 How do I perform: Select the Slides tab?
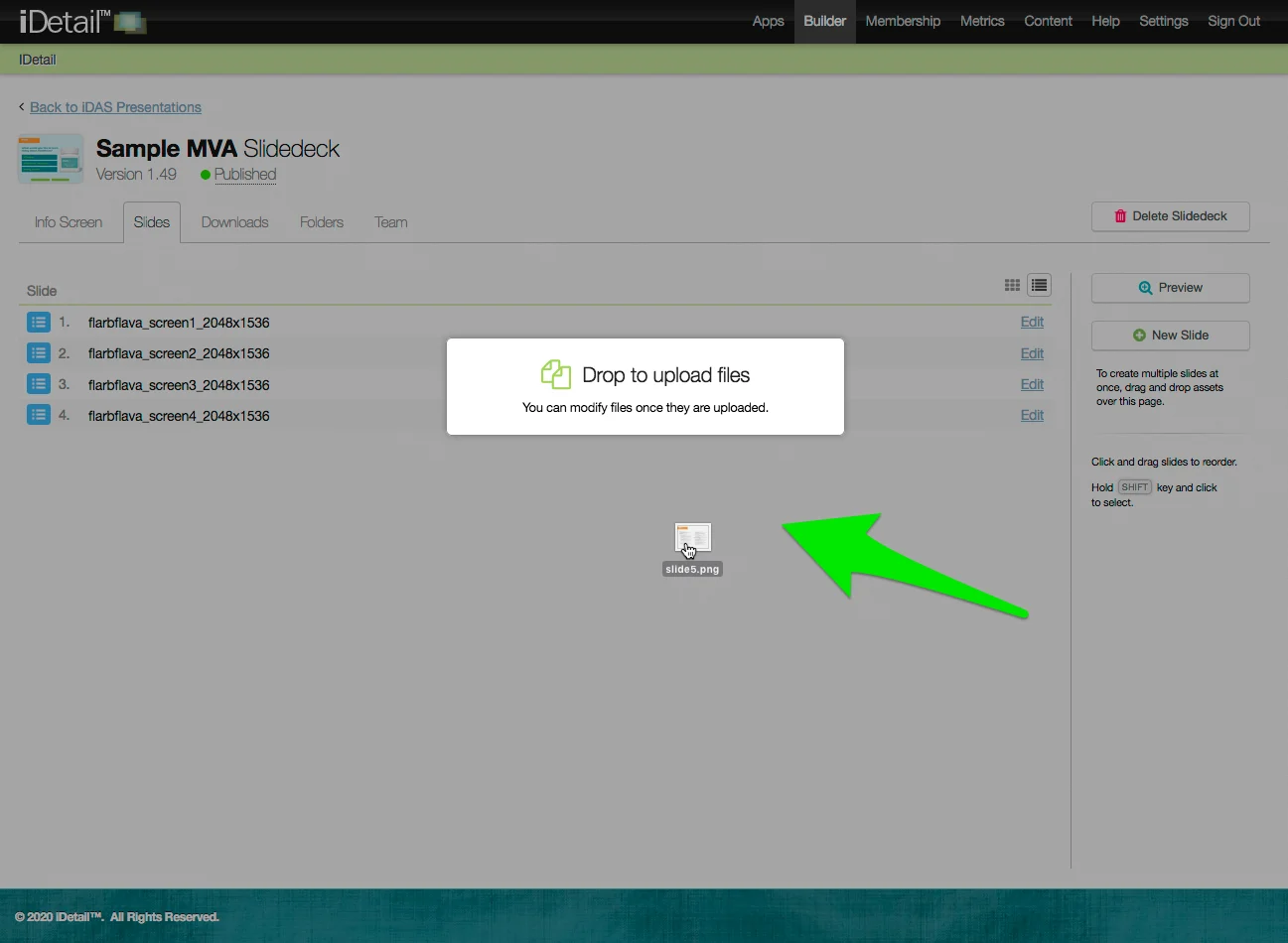[152, 222]
